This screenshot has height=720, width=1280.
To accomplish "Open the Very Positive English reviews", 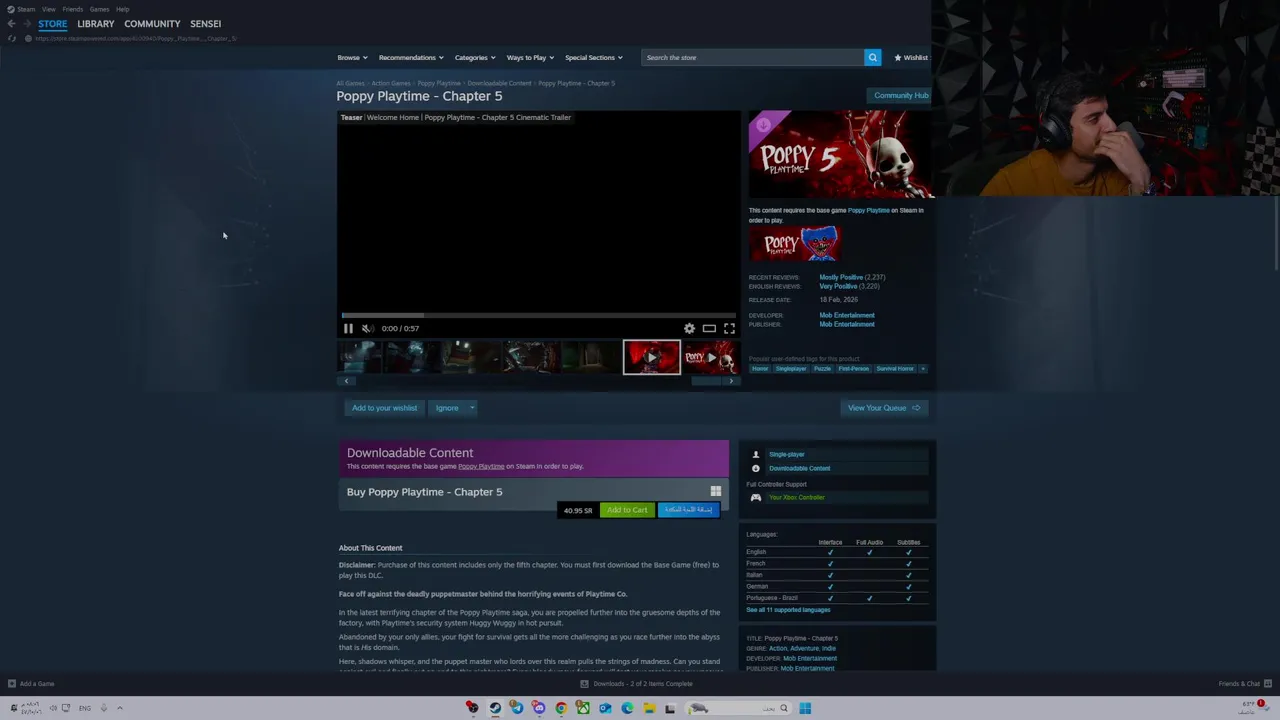I will (838, 286).
